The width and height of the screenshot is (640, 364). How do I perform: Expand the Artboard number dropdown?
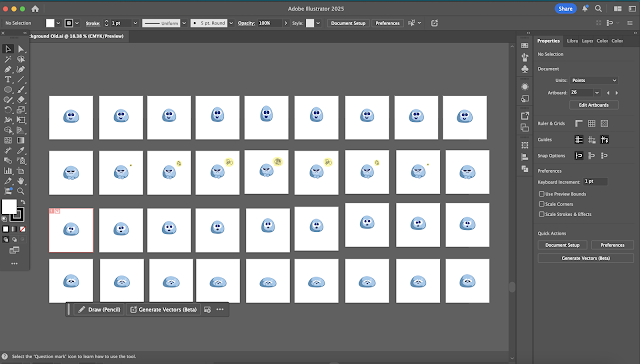(597, 93)
